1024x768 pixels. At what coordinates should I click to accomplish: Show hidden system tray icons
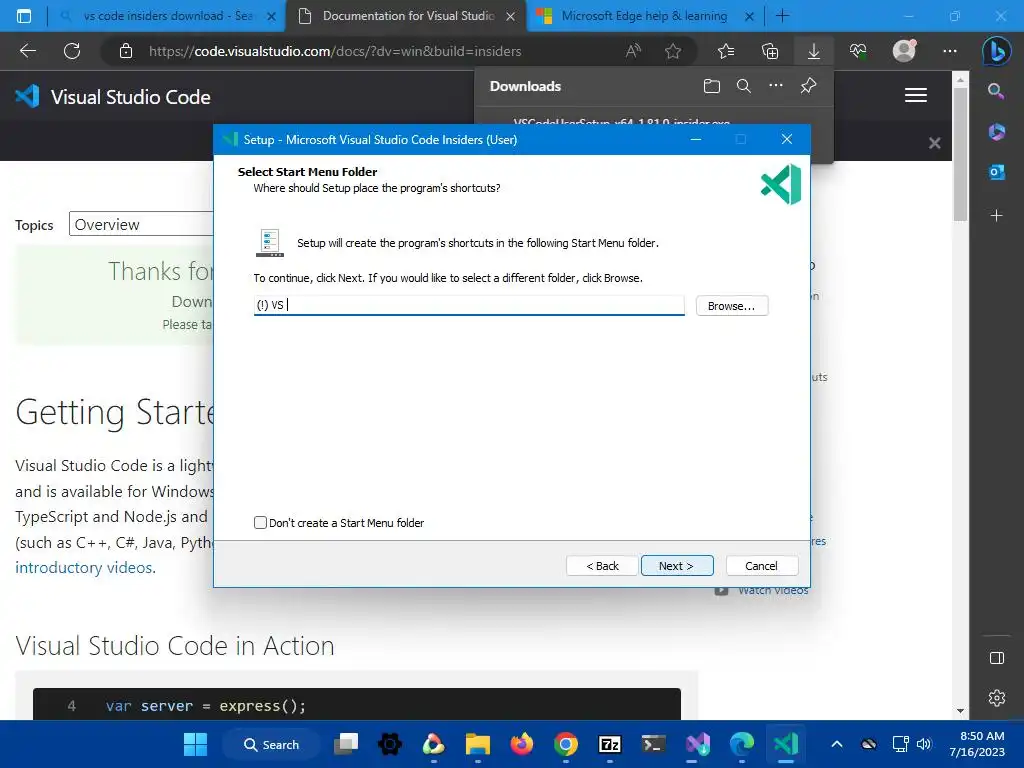[837, 744]
